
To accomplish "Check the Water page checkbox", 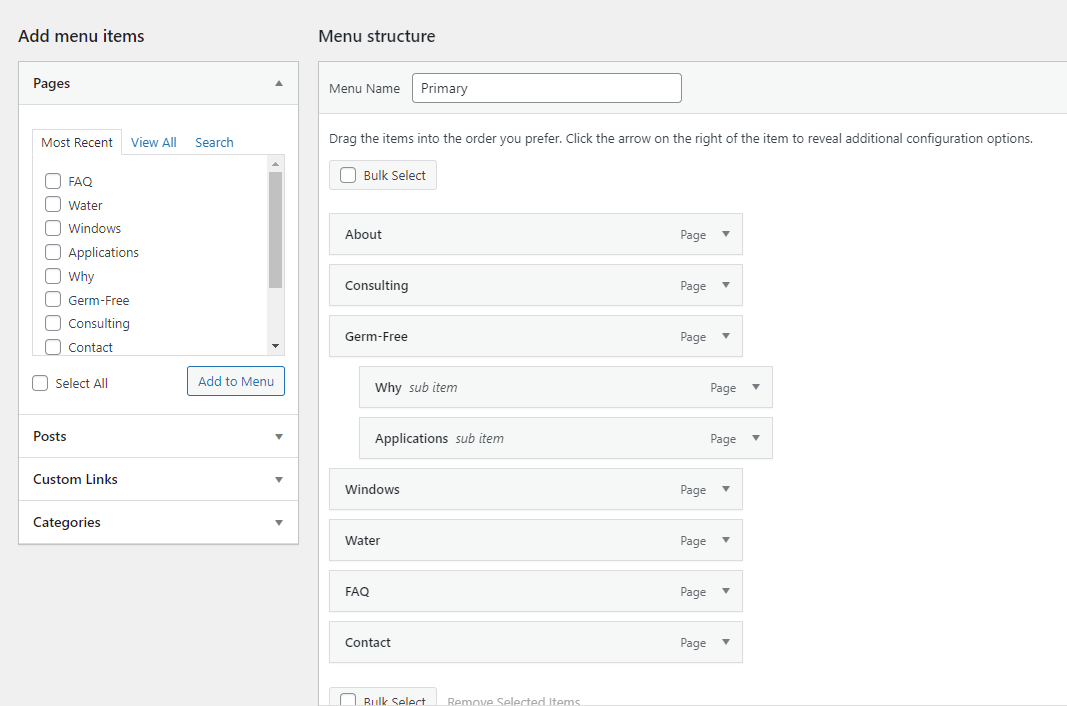I will pos(52,205).
